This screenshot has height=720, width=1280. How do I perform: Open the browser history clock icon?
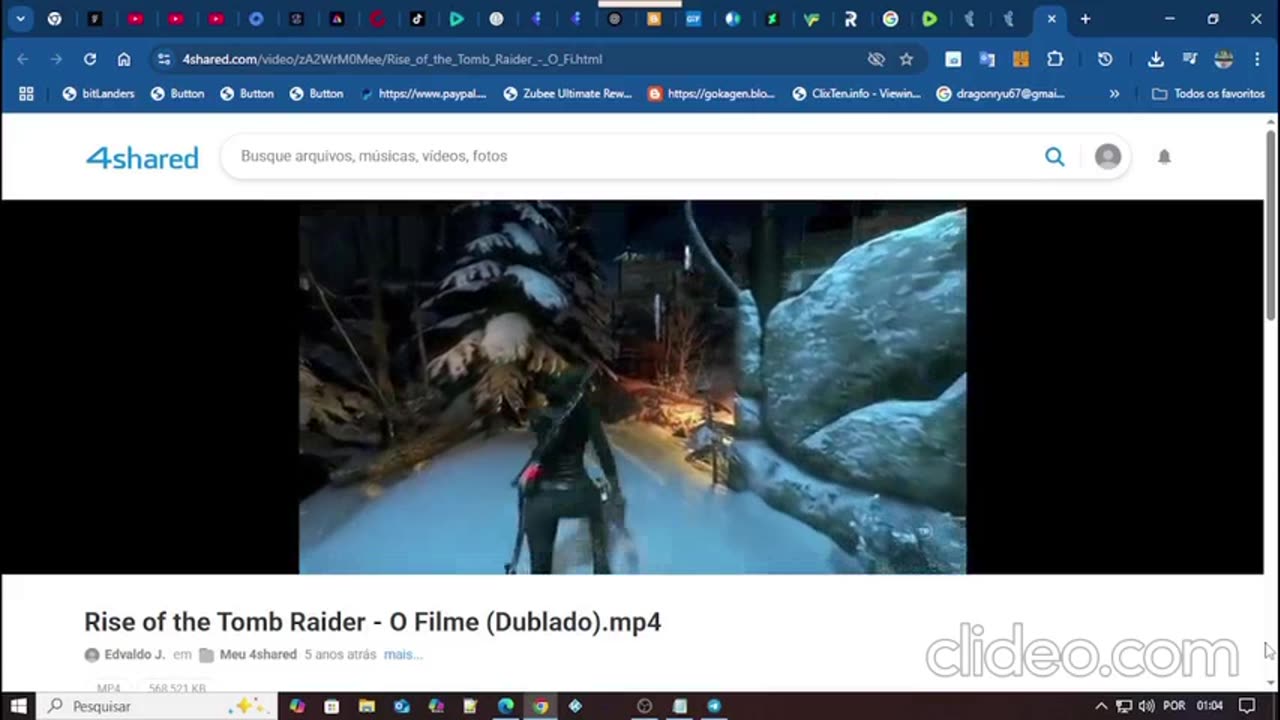click(1105, 59)
